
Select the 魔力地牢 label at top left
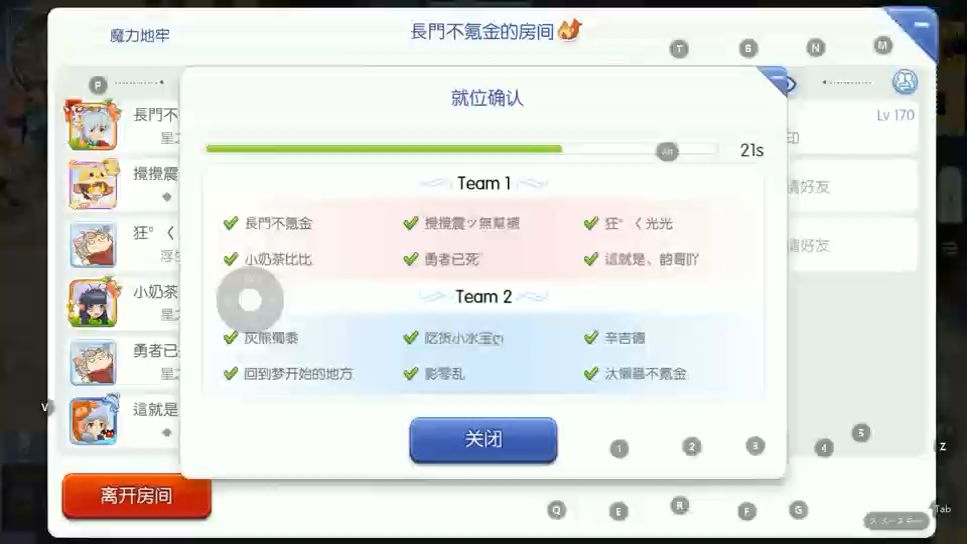[139, 36]
